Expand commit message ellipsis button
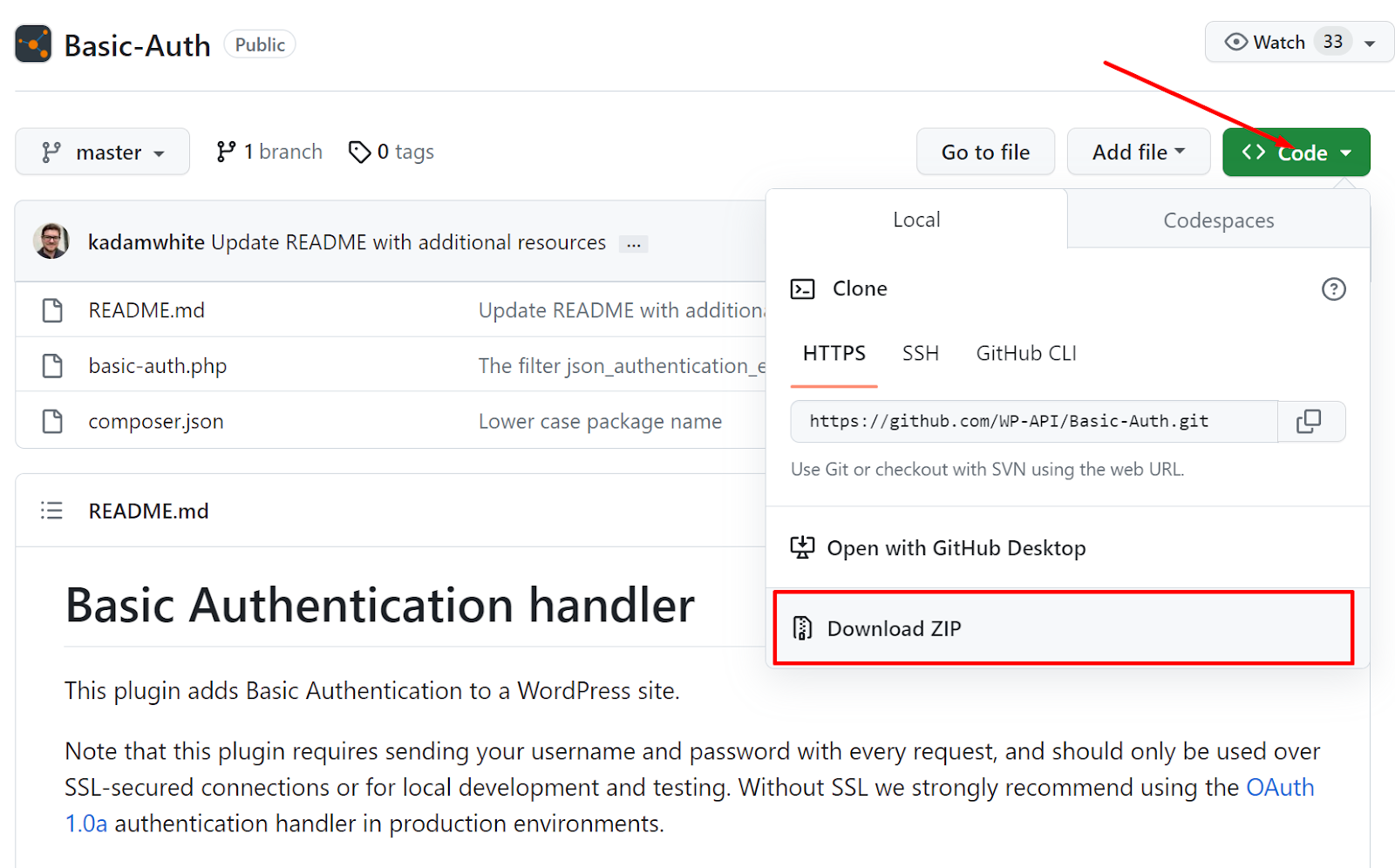This screenshot has height=868, width=1395. [x=633, y=244]
